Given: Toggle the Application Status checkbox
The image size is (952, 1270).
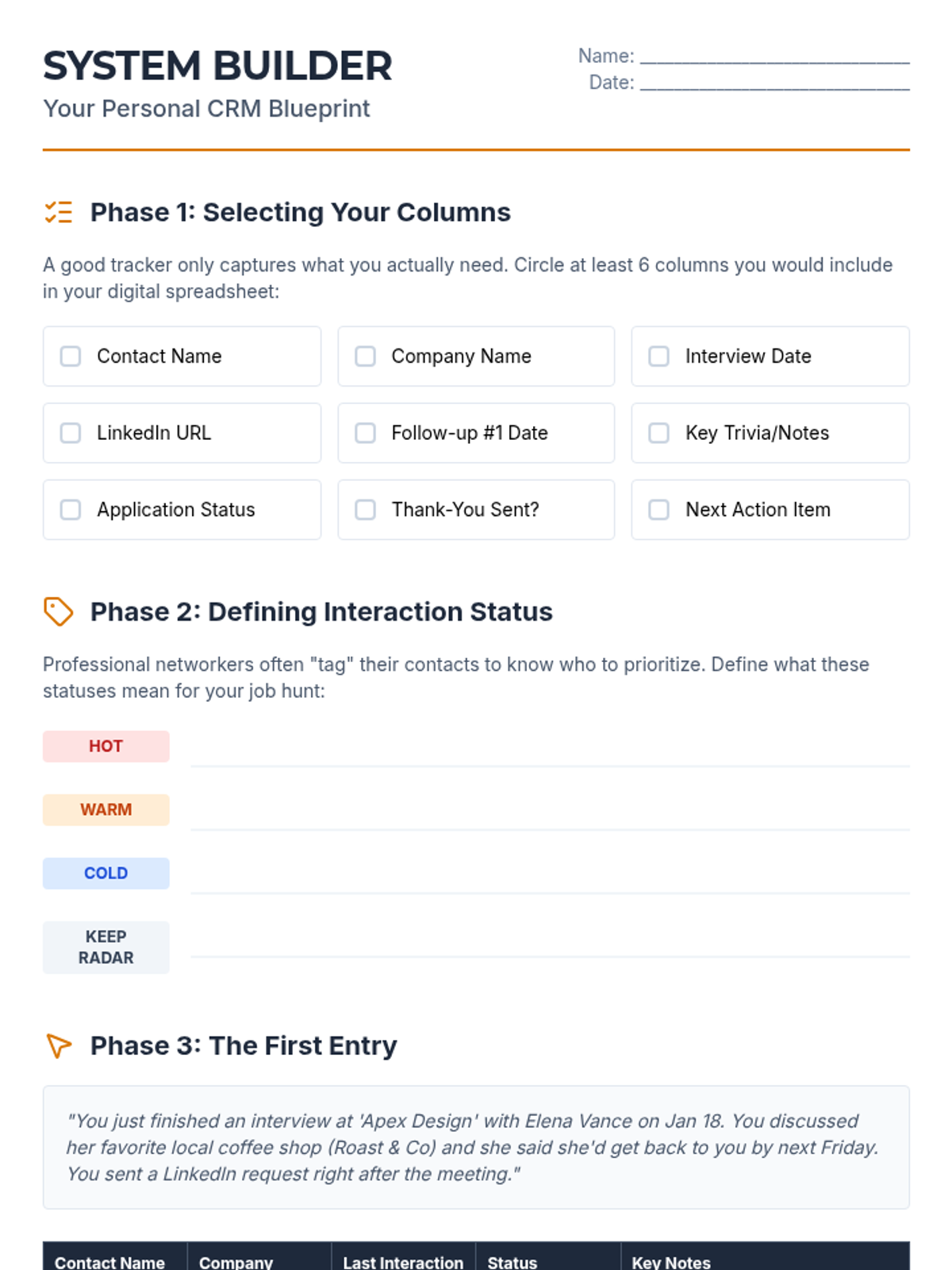Looking at the screenshot, I should coord(71,510).
